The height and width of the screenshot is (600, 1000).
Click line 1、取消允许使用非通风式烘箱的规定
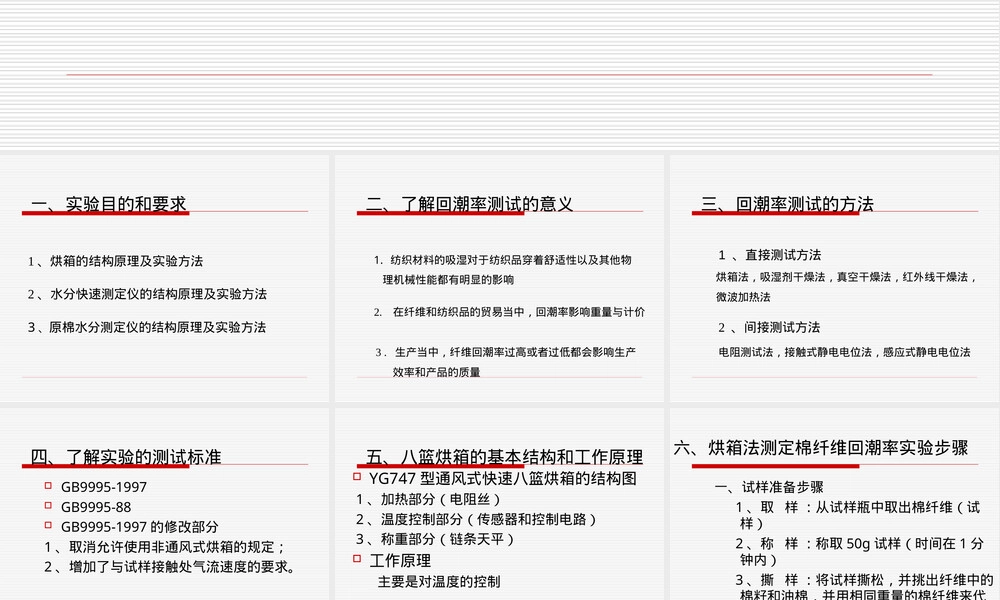165,547
